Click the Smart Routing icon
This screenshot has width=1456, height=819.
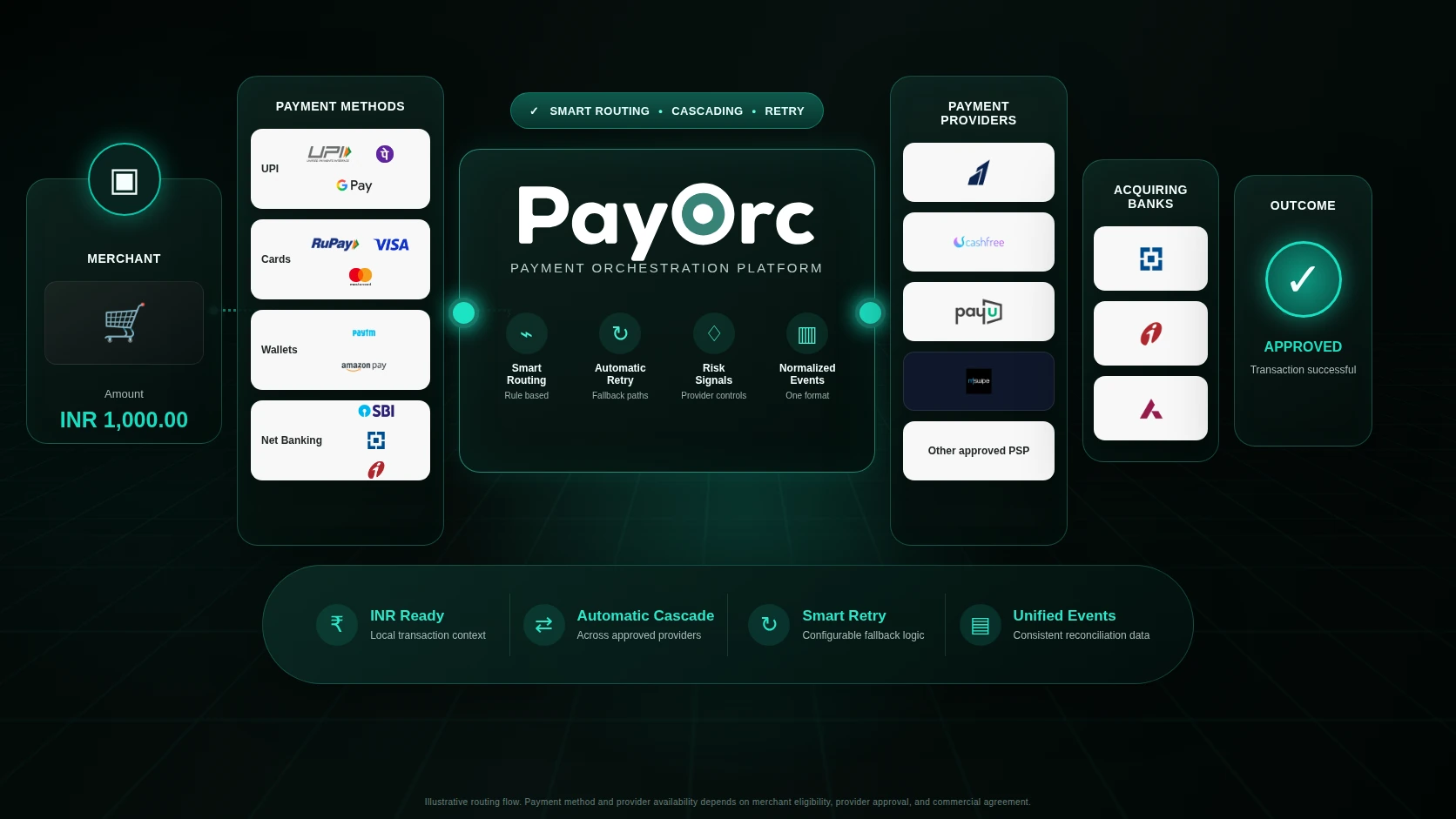pos(527,334)
